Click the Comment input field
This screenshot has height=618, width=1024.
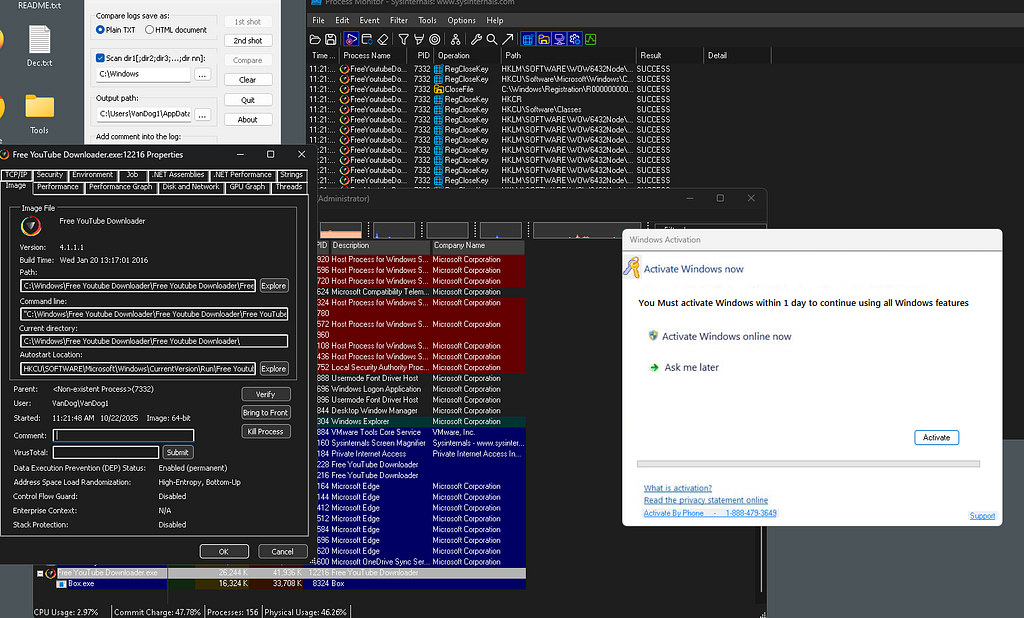point(123,435)
